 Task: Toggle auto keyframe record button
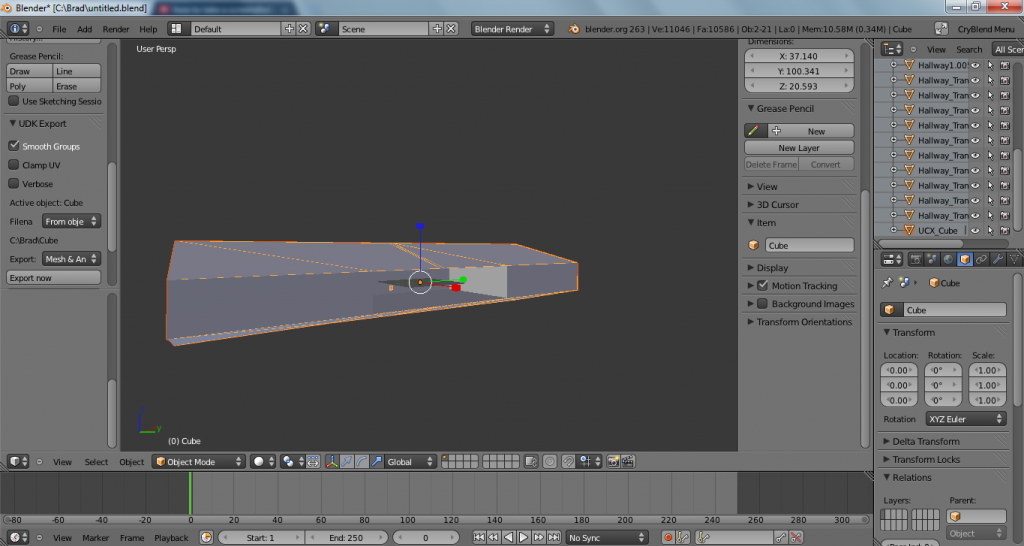pos(667,538)
